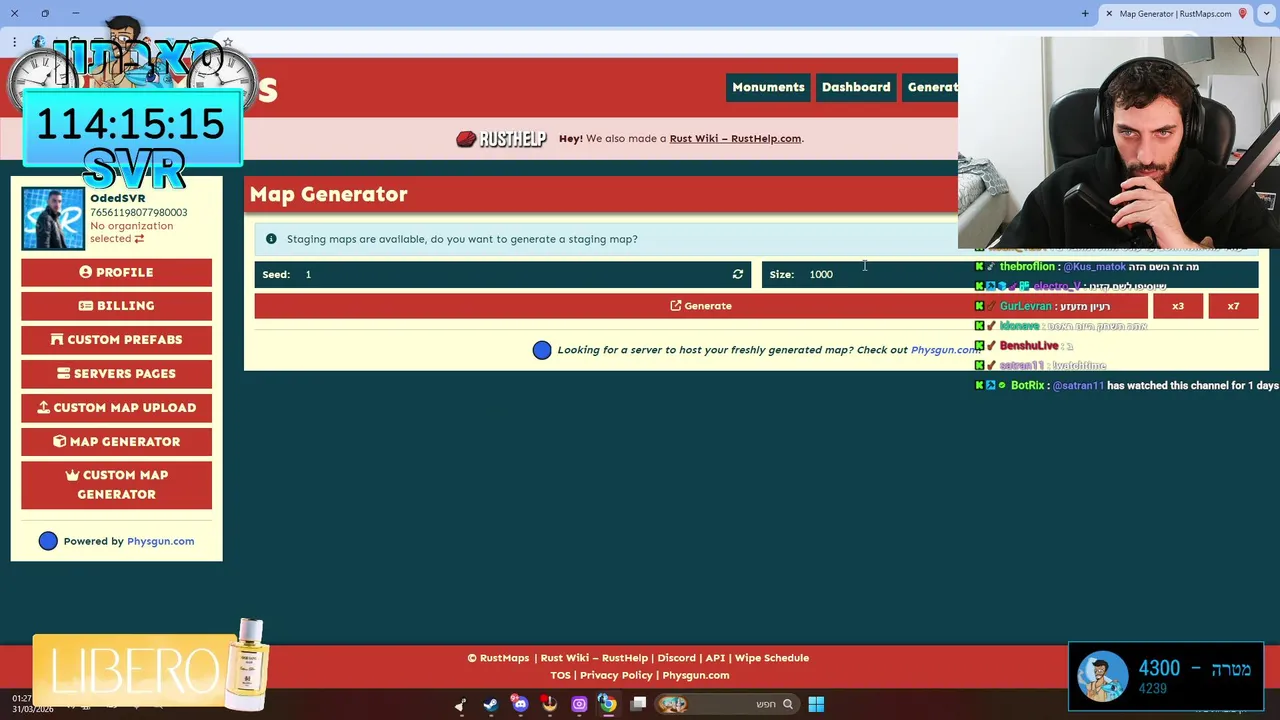This screenshot has width=1280, height=720.
Task: Open Google Chrome from the taskbar
Action: point(608,704)
